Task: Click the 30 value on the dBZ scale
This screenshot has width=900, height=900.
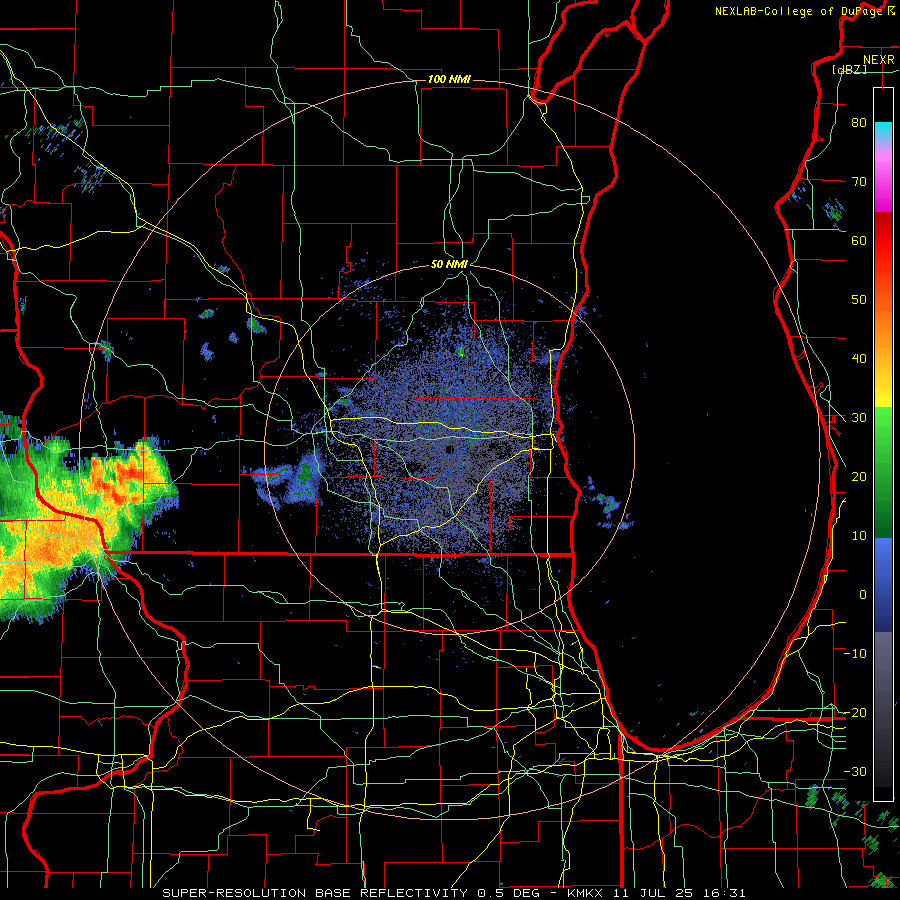Action: pyautogui.click(x=859, y=418)
